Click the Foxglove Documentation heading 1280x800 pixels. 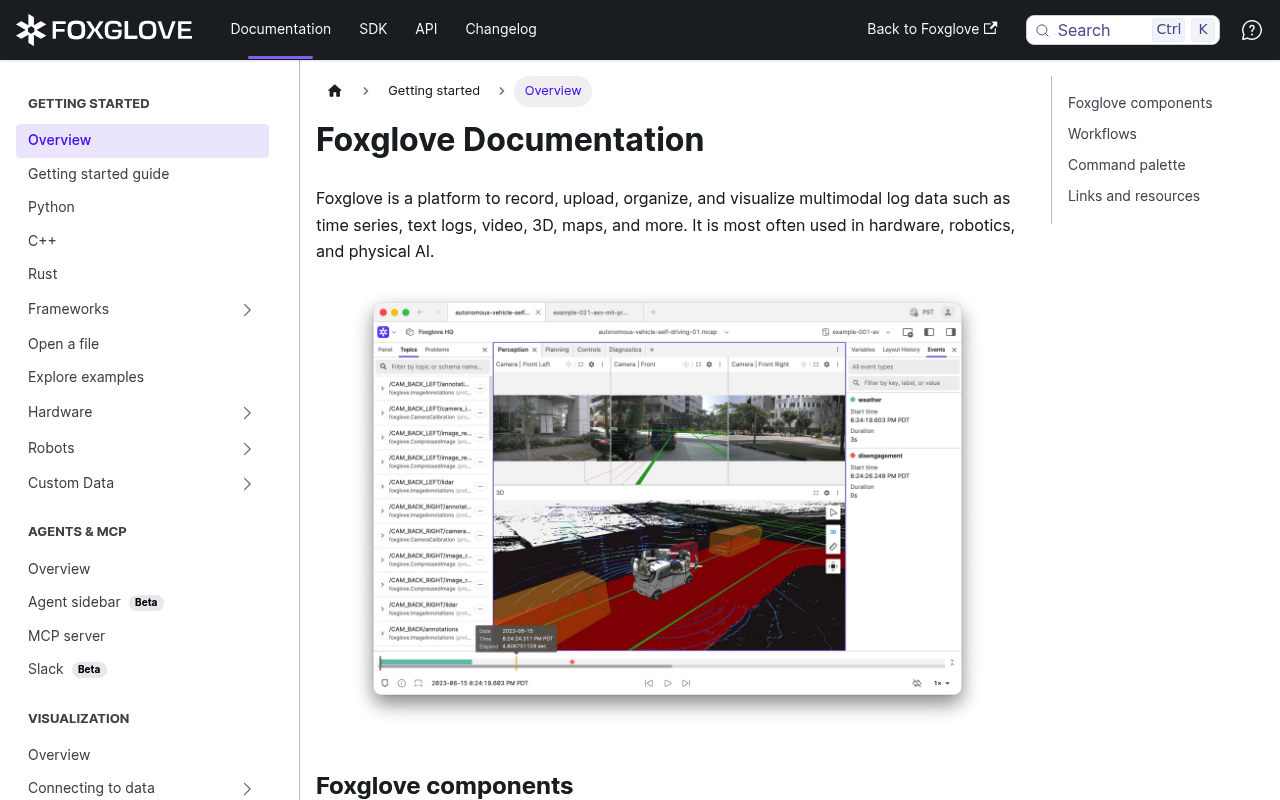[510, 140]
